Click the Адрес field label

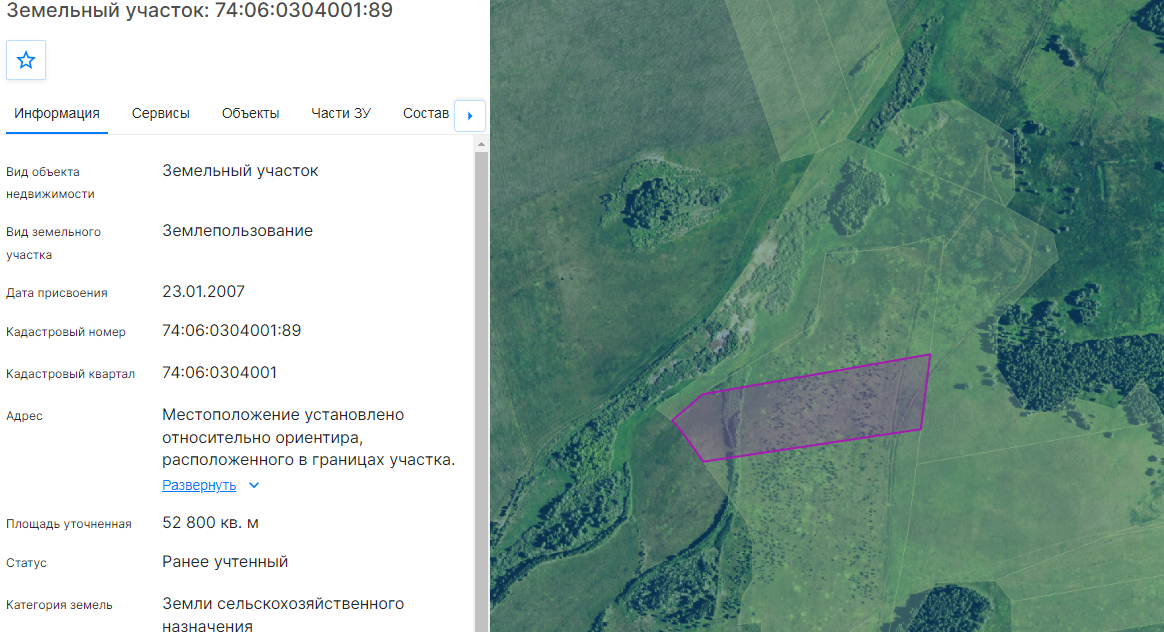coord(24,416)
